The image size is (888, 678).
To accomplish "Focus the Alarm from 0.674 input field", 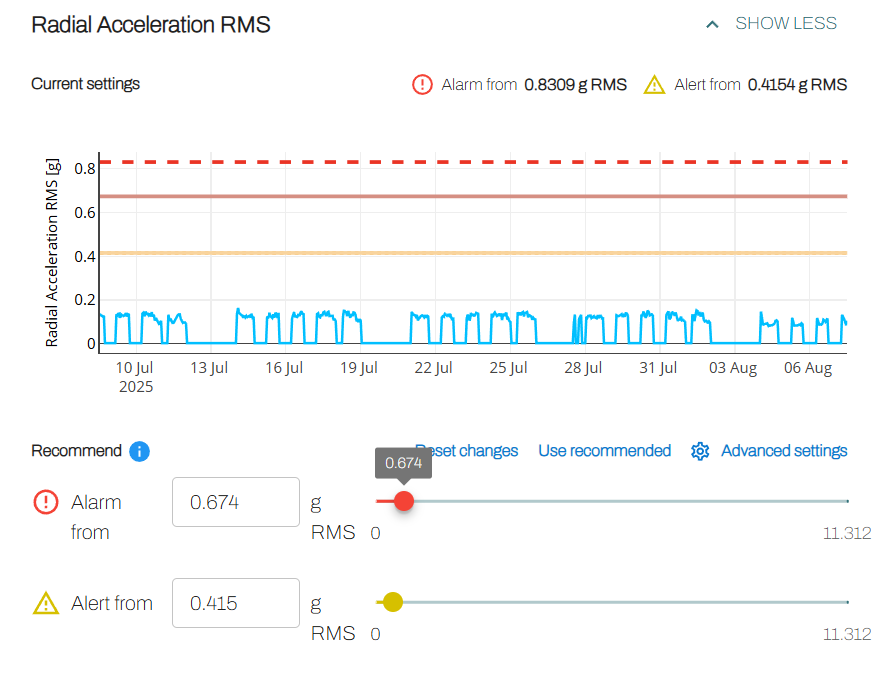I will click(236, 502).
